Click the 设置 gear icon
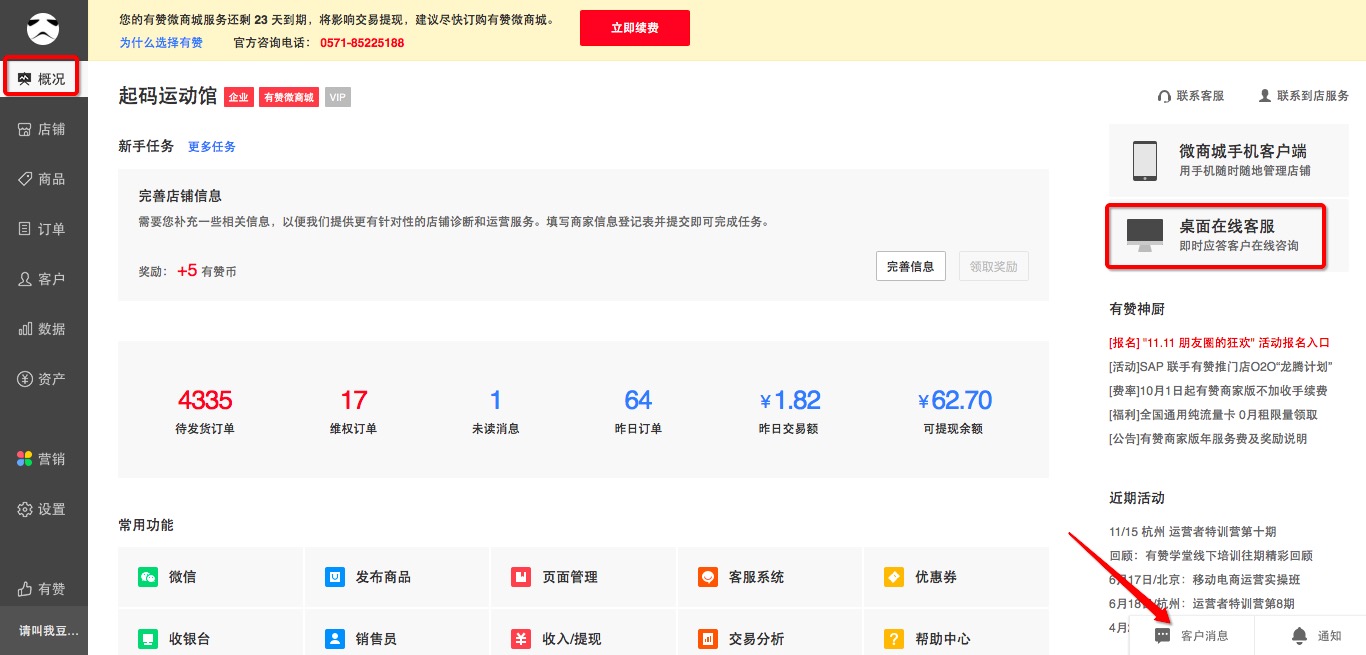 pos(25,509)
